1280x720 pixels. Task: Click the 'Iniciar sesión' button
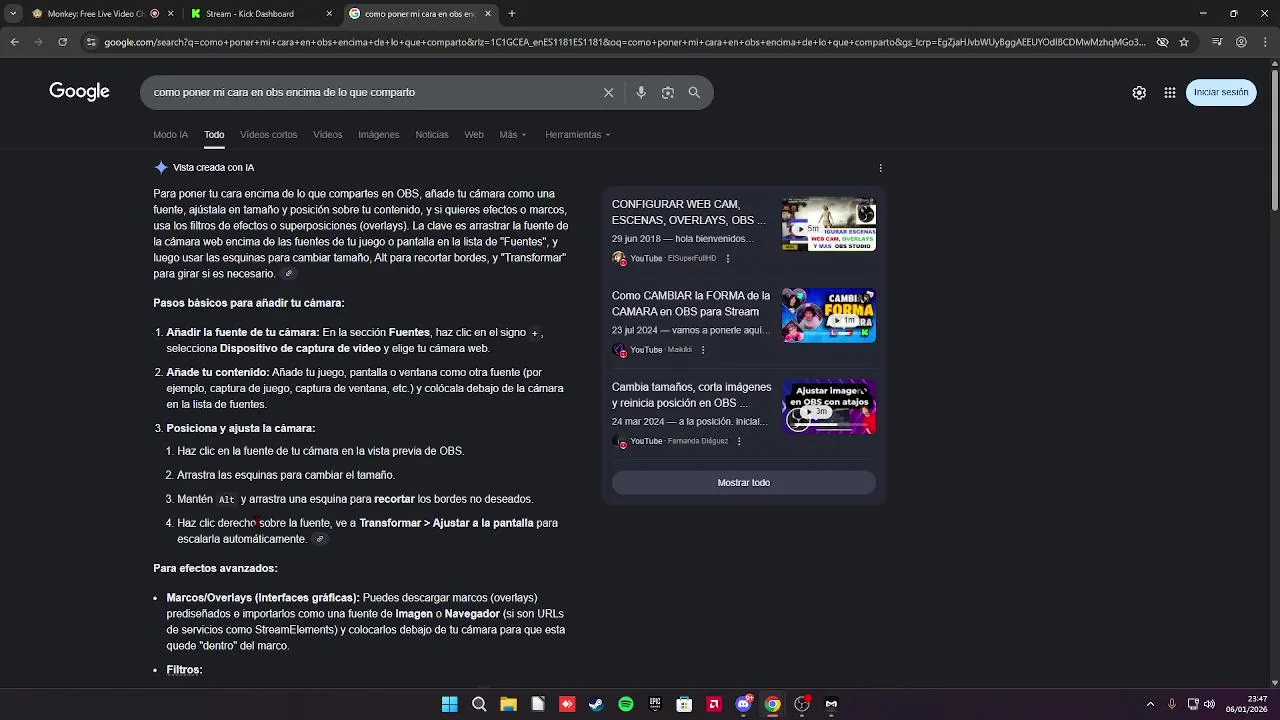(x=1221, y=92)
